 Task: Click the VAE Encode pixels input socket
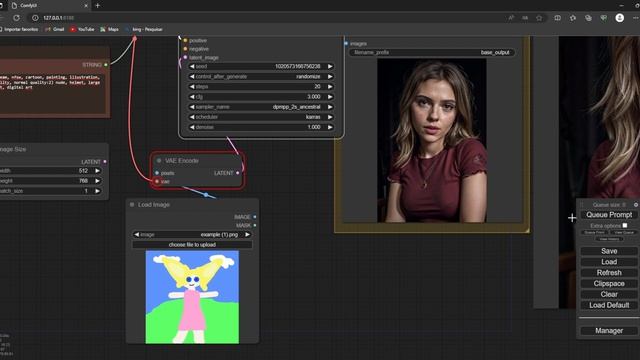pyautogui.click(x=157, y=173)
